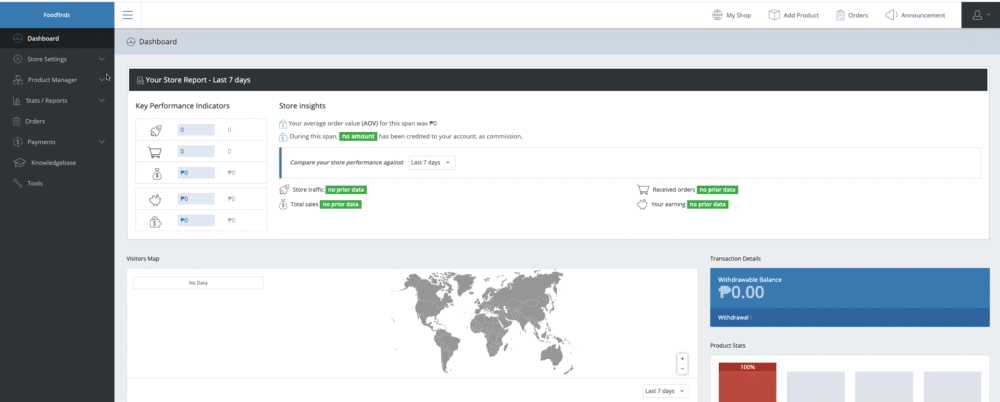Viewport: 1000px width, 402px height.
Task: Click the Knowledgebase graduation cap icon
Action: (x=19, y=163)
